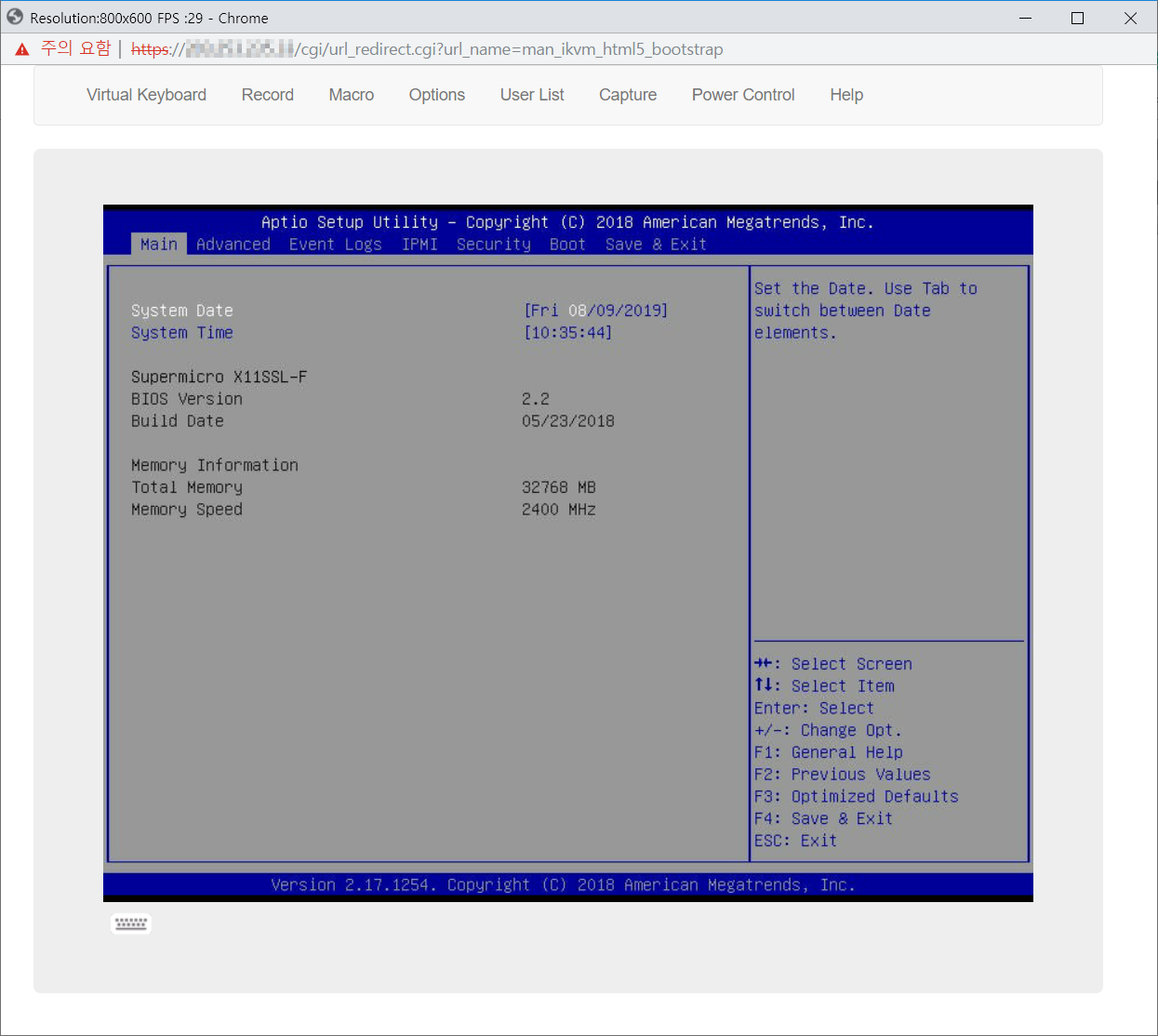Switch to the Advanced BIOS tab
Image resolution: width=1158 pixels, height=1036 pixels.
[x=233, y=245]
